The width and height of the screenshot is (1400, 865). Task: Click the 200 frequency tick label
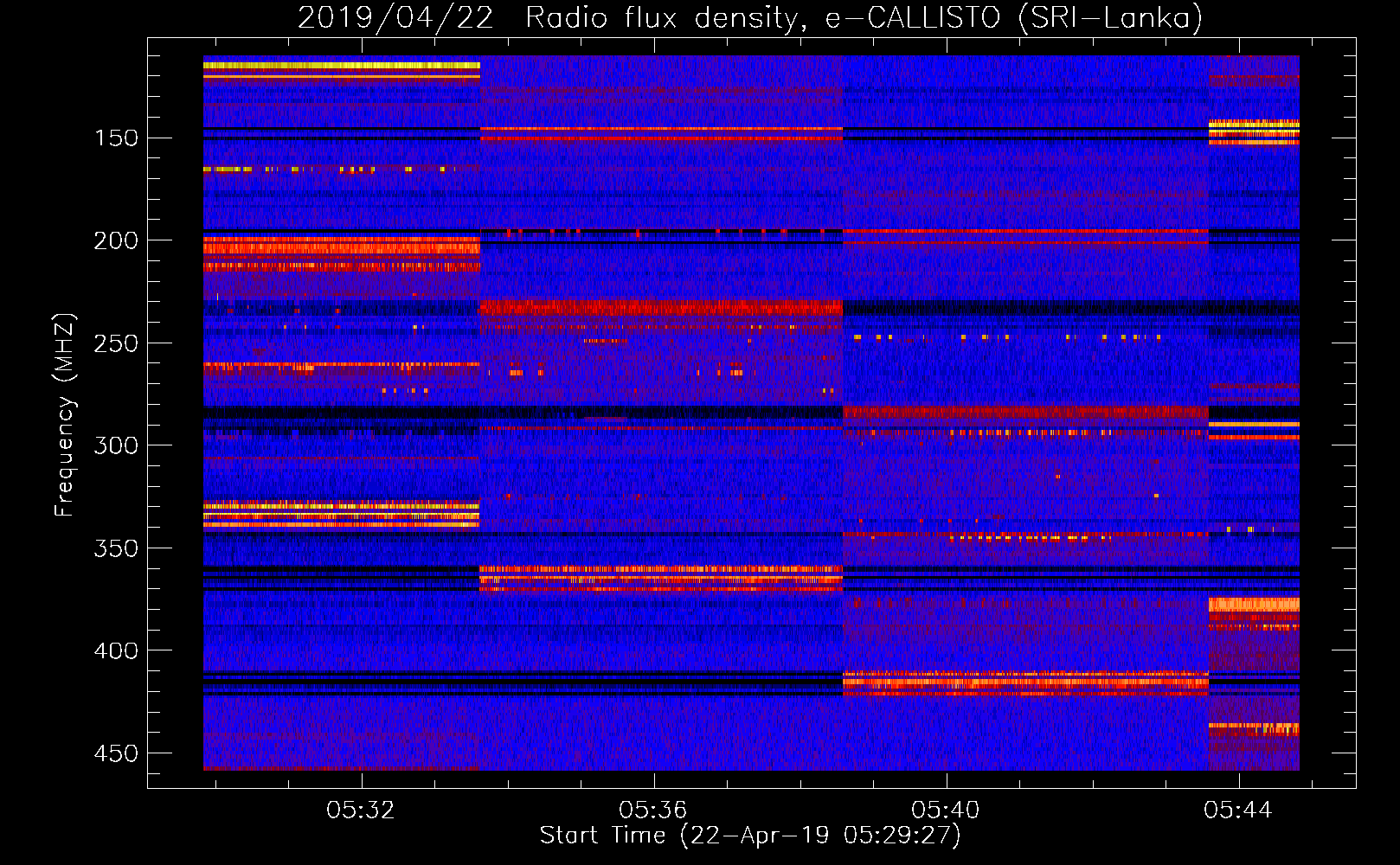115,240
